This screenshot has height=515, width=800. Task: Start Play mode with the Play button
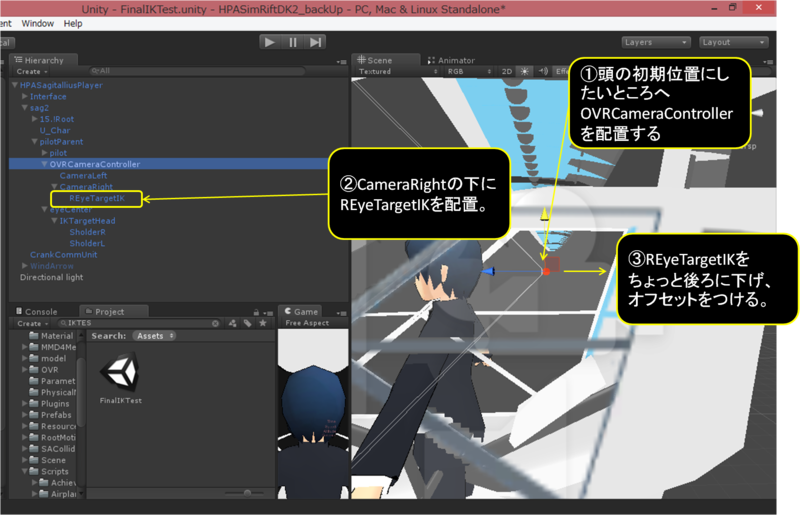coord(269,42)
